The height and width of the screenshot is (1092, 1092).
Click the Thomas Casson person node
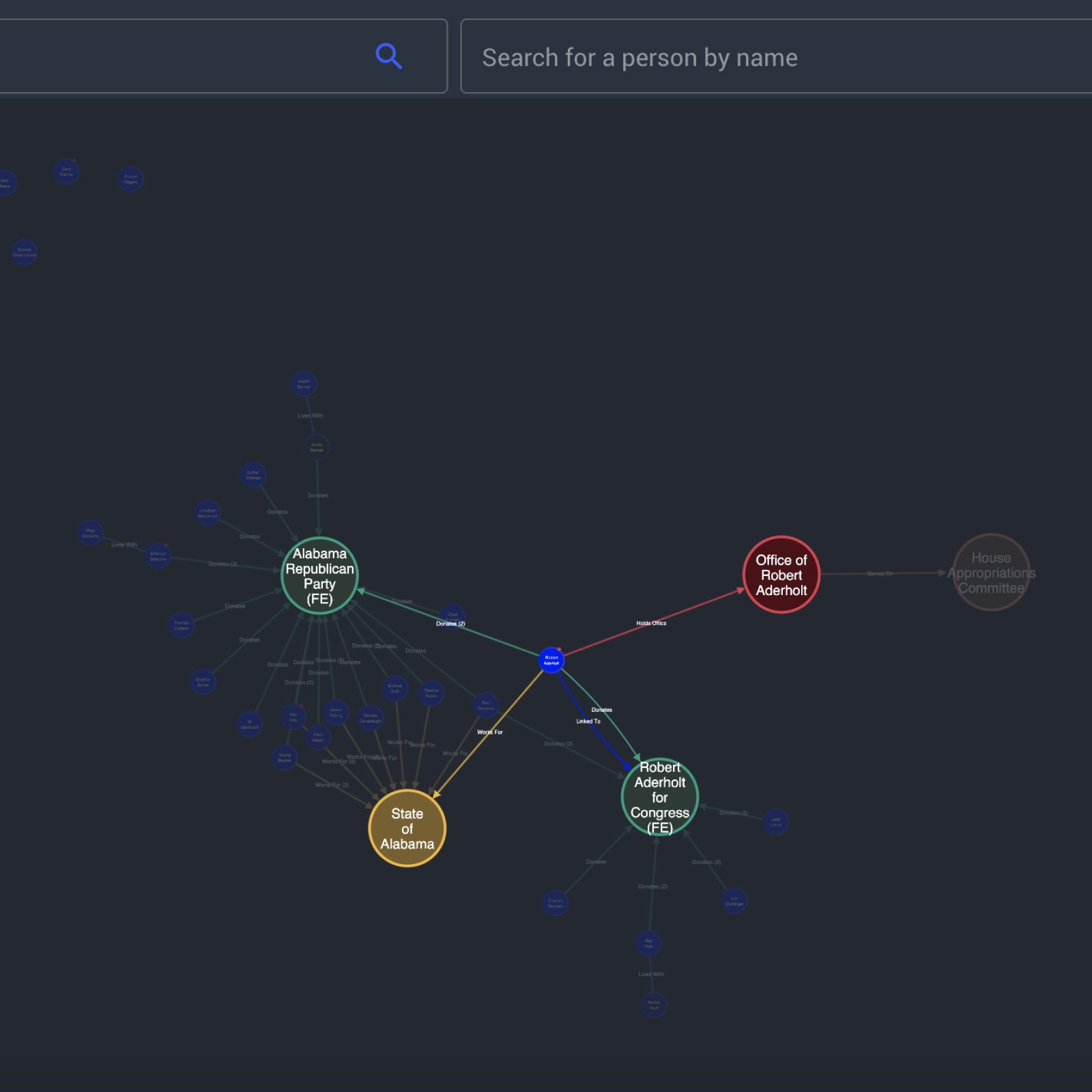click(182, 625)
